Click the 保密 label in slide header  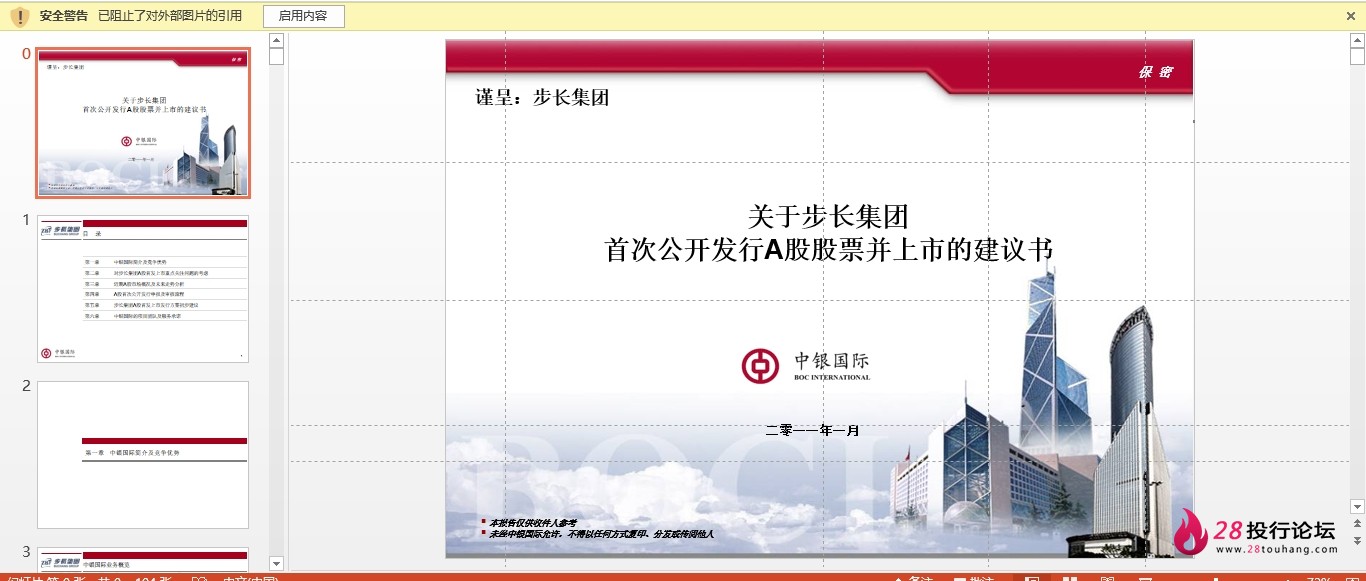coord(1155,72)
